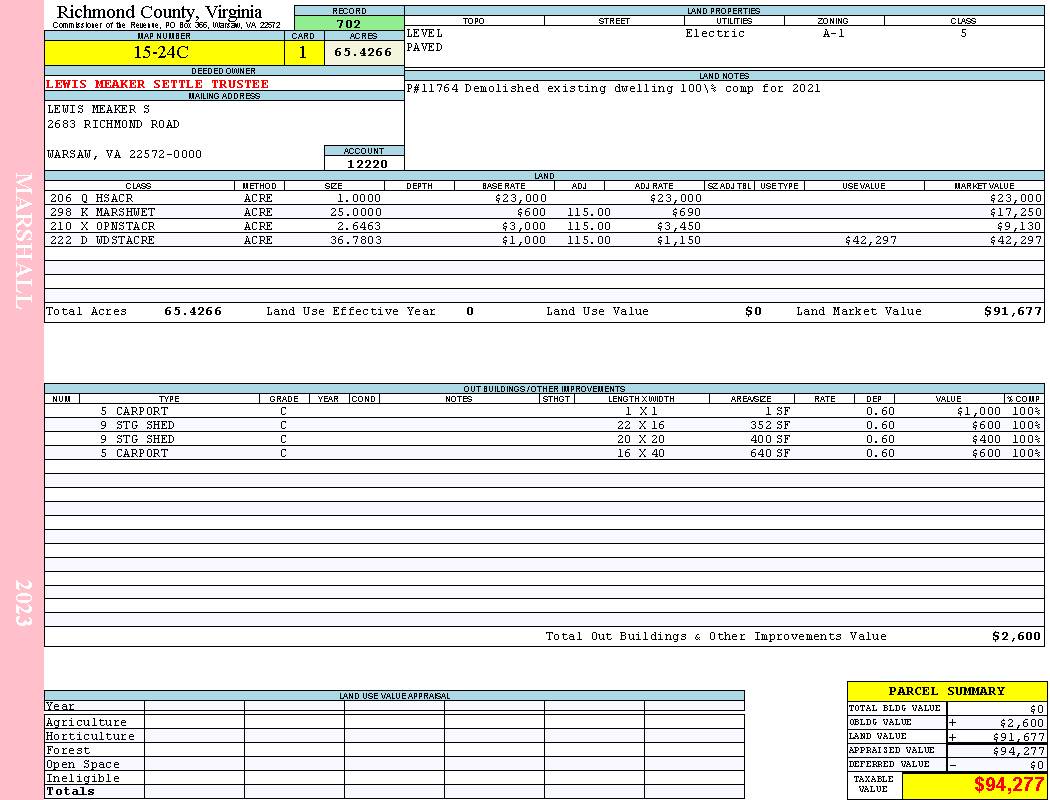
Task: Click the card number 1
Action: tap(303, 52)
